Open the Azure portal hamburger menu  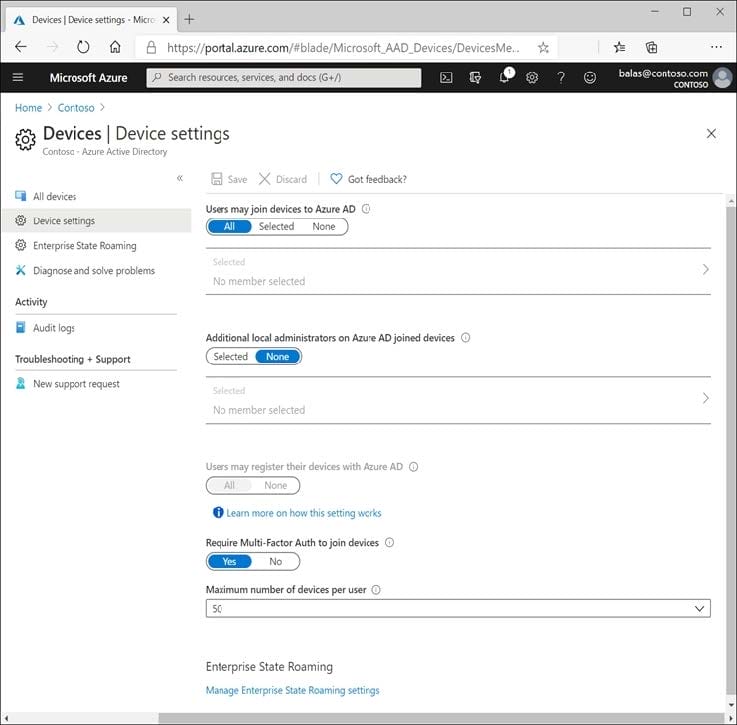click(18, 77)
